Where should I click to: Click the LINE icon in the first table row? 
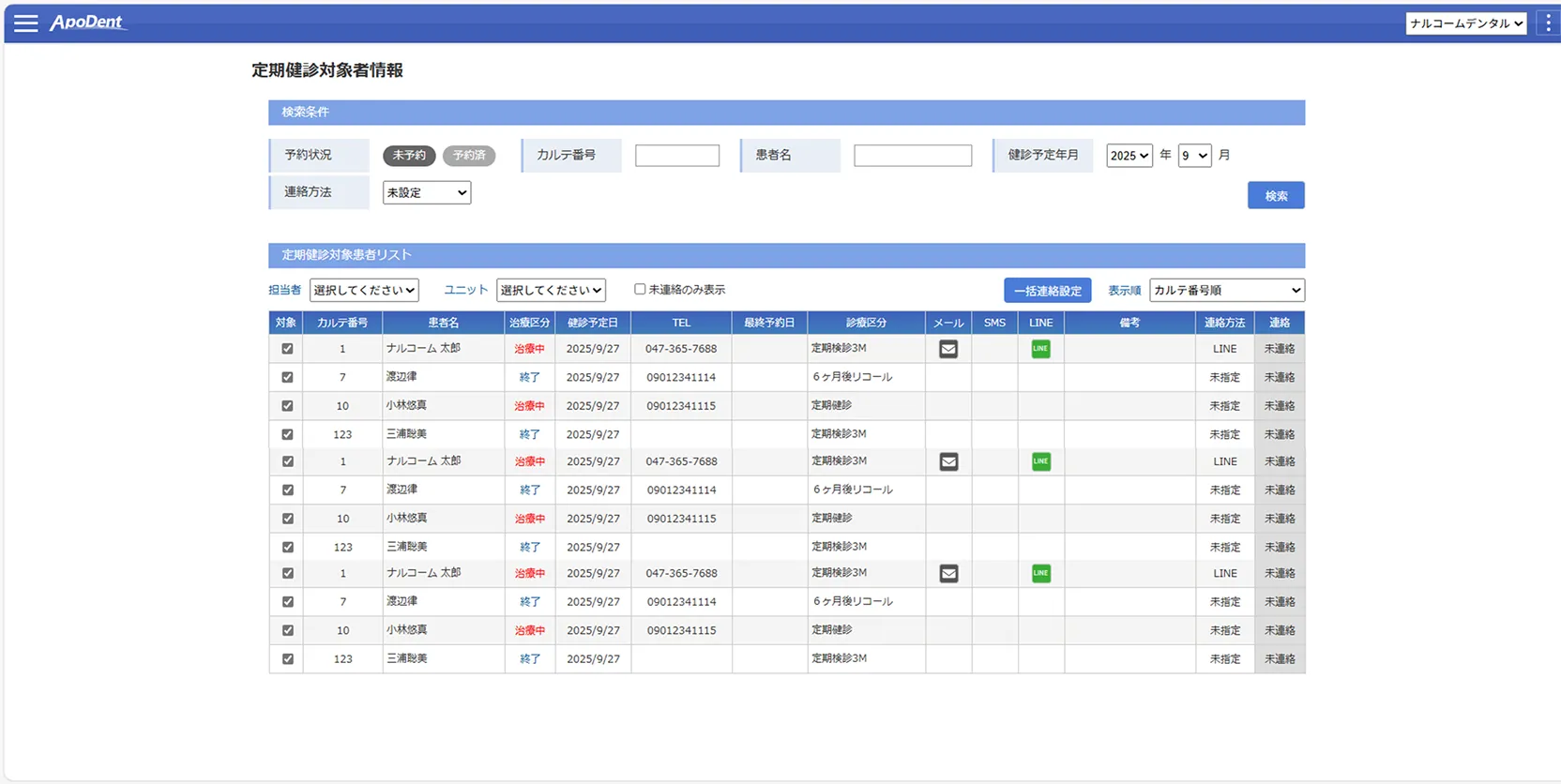[1040, 349]
